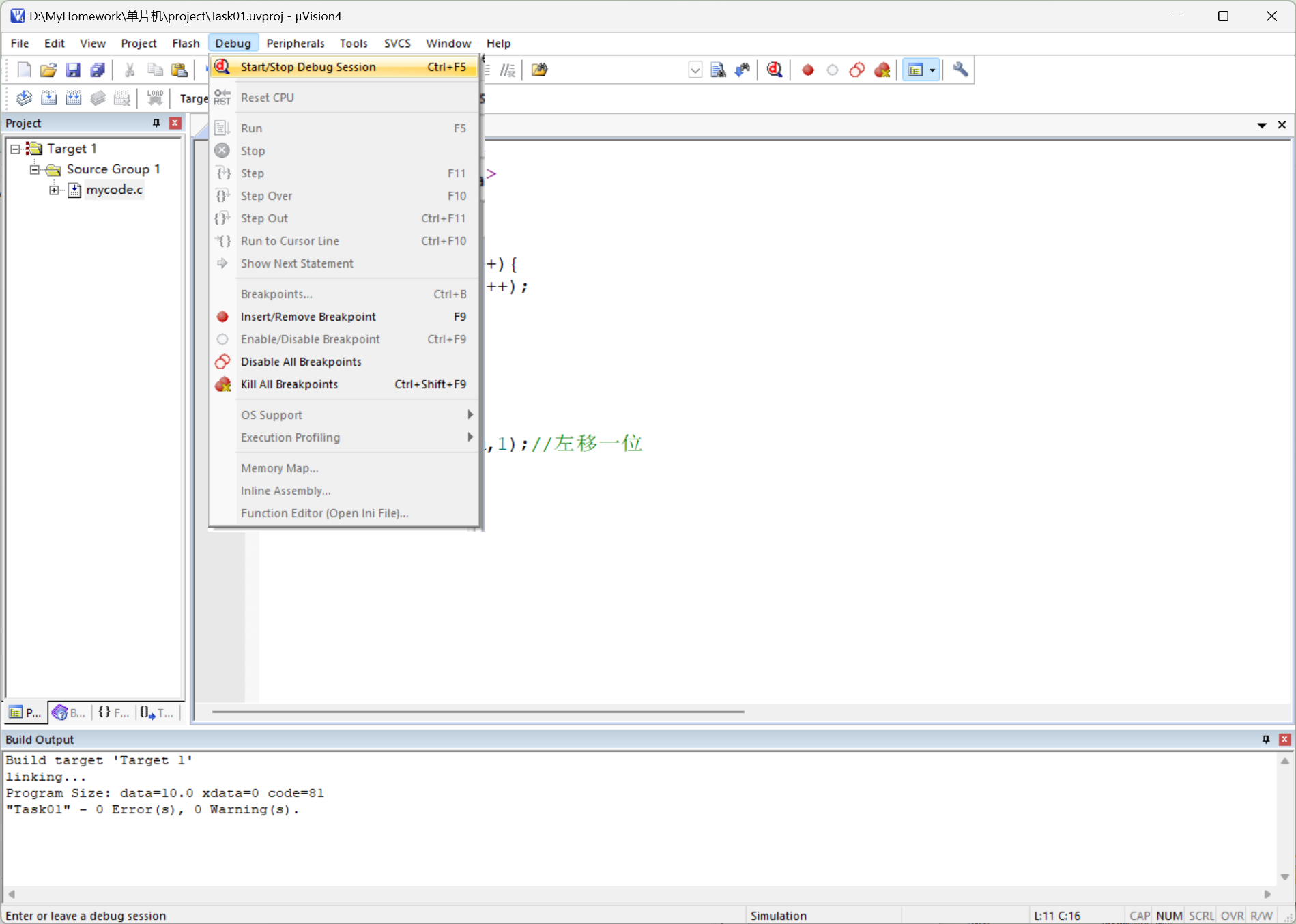Close the Build Output panel
Image resolution: width=1296 pixels, height=924 pixels.
(1284, 739)
